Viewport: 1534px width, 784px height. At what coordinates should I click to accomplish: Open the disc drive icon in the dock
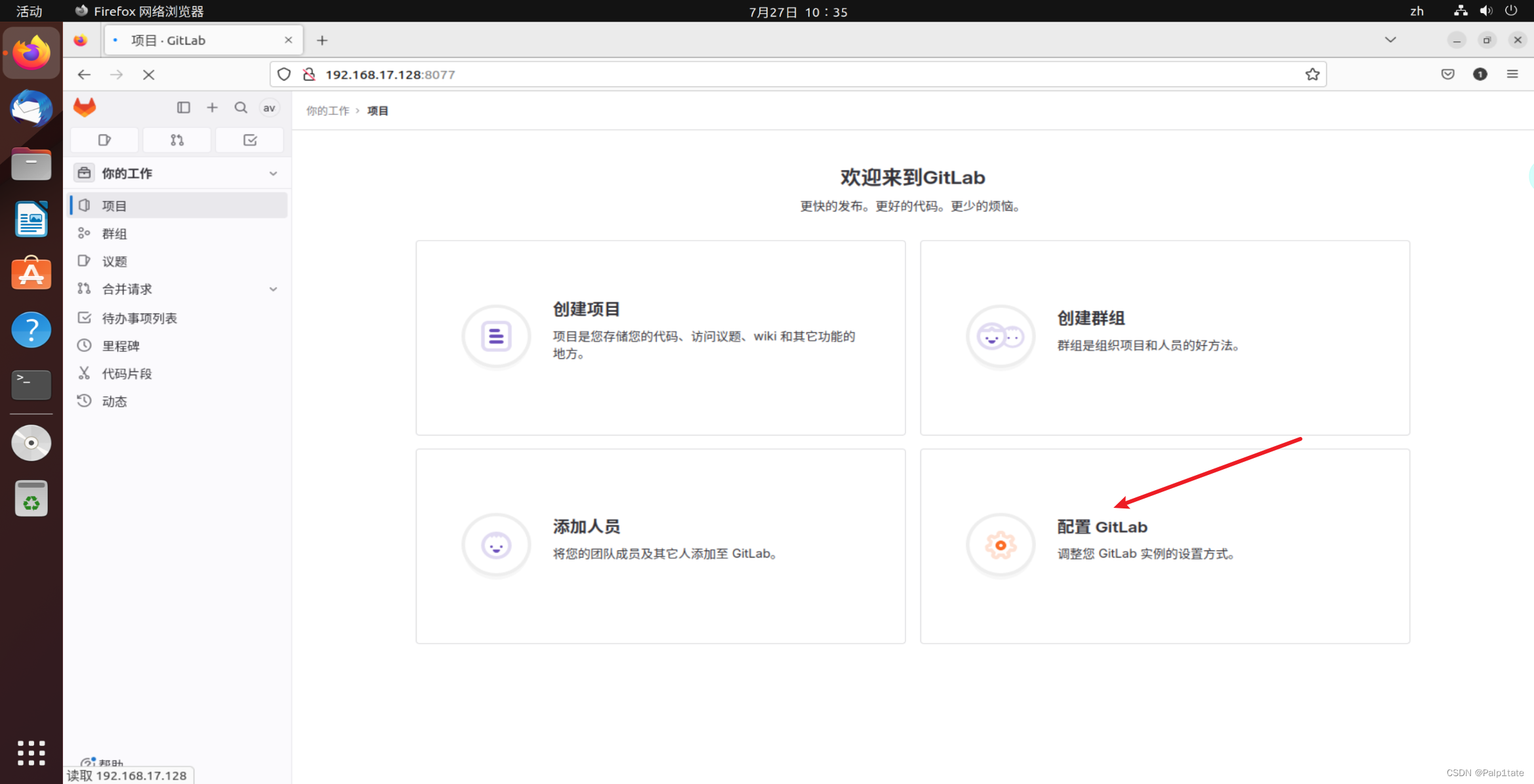31,443
